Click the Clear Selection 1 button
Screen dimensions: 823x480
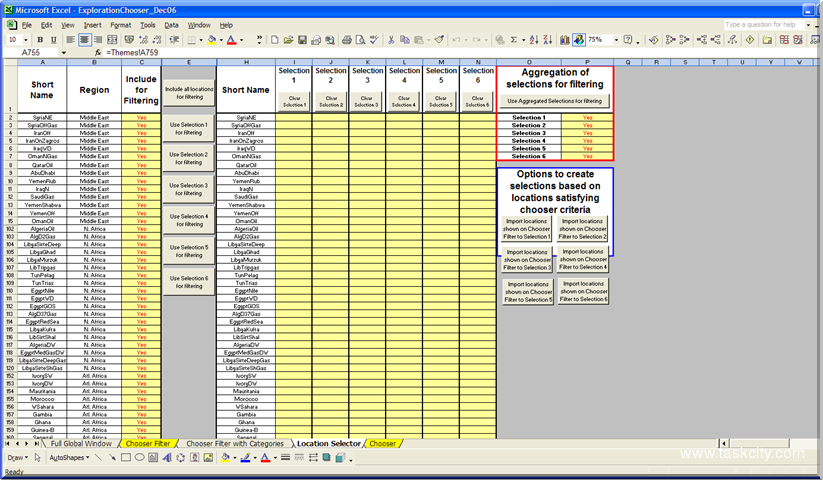coord(294,103)
